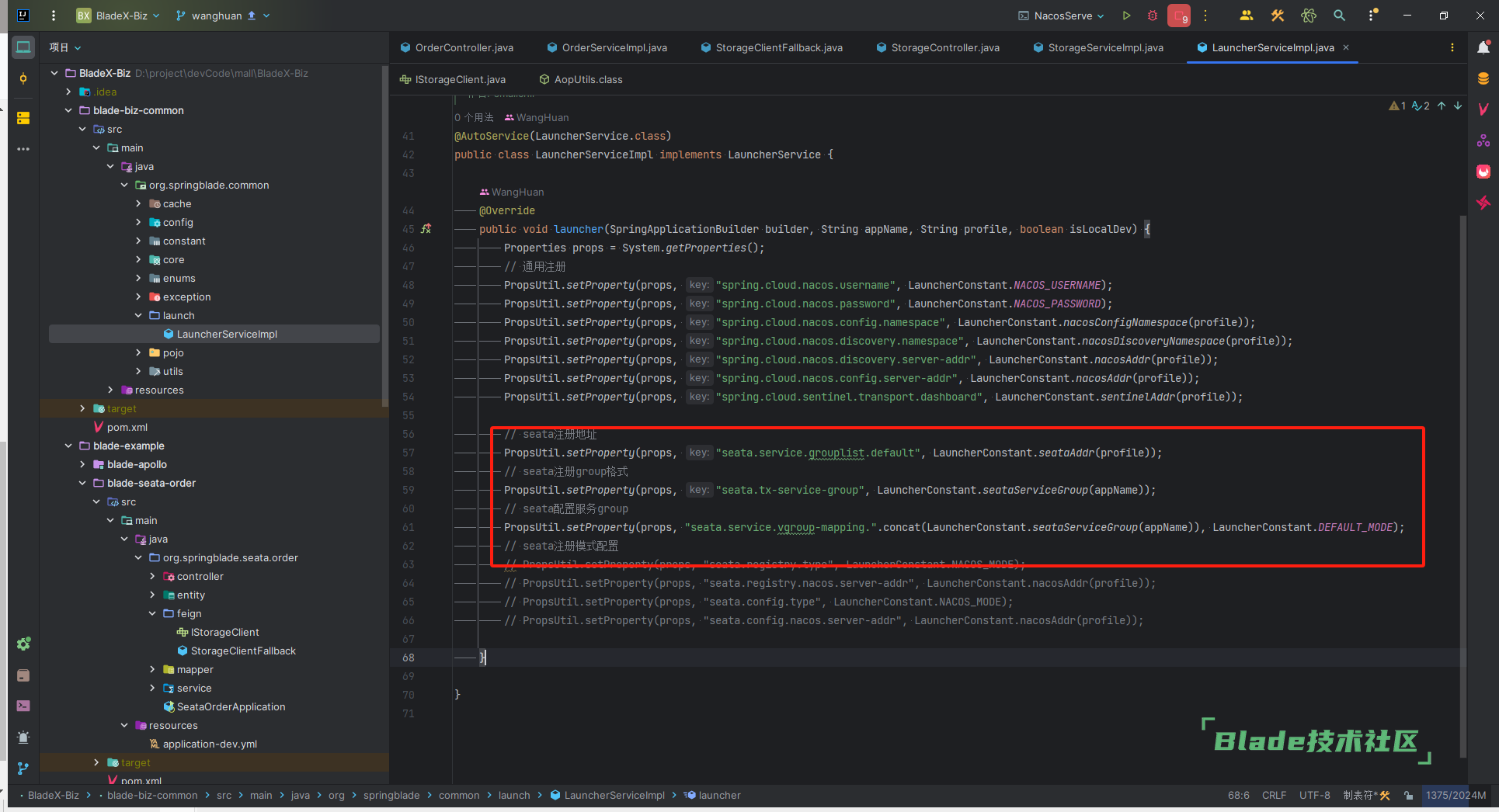Open Notifications bell icon
The height and width of the screenshot is (812, 1499).
pos(1483,47)
